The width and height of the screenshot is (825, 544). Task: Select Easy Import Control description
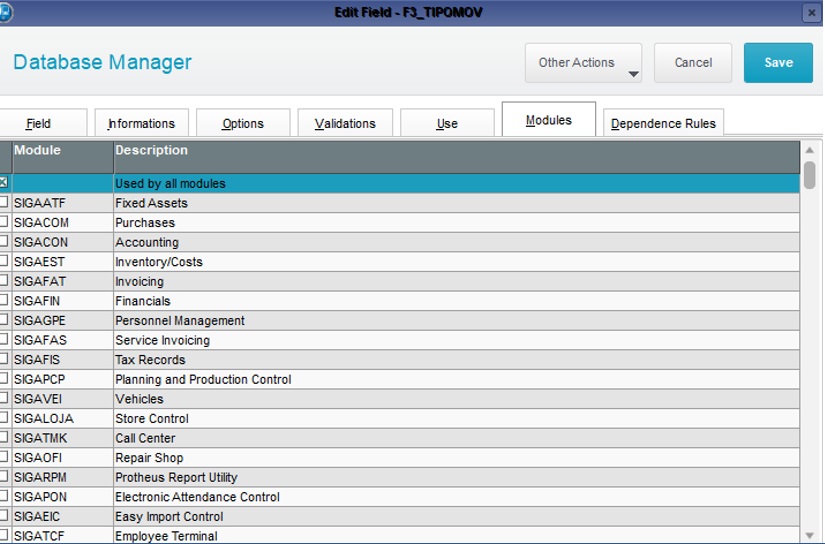pos(169,517)
